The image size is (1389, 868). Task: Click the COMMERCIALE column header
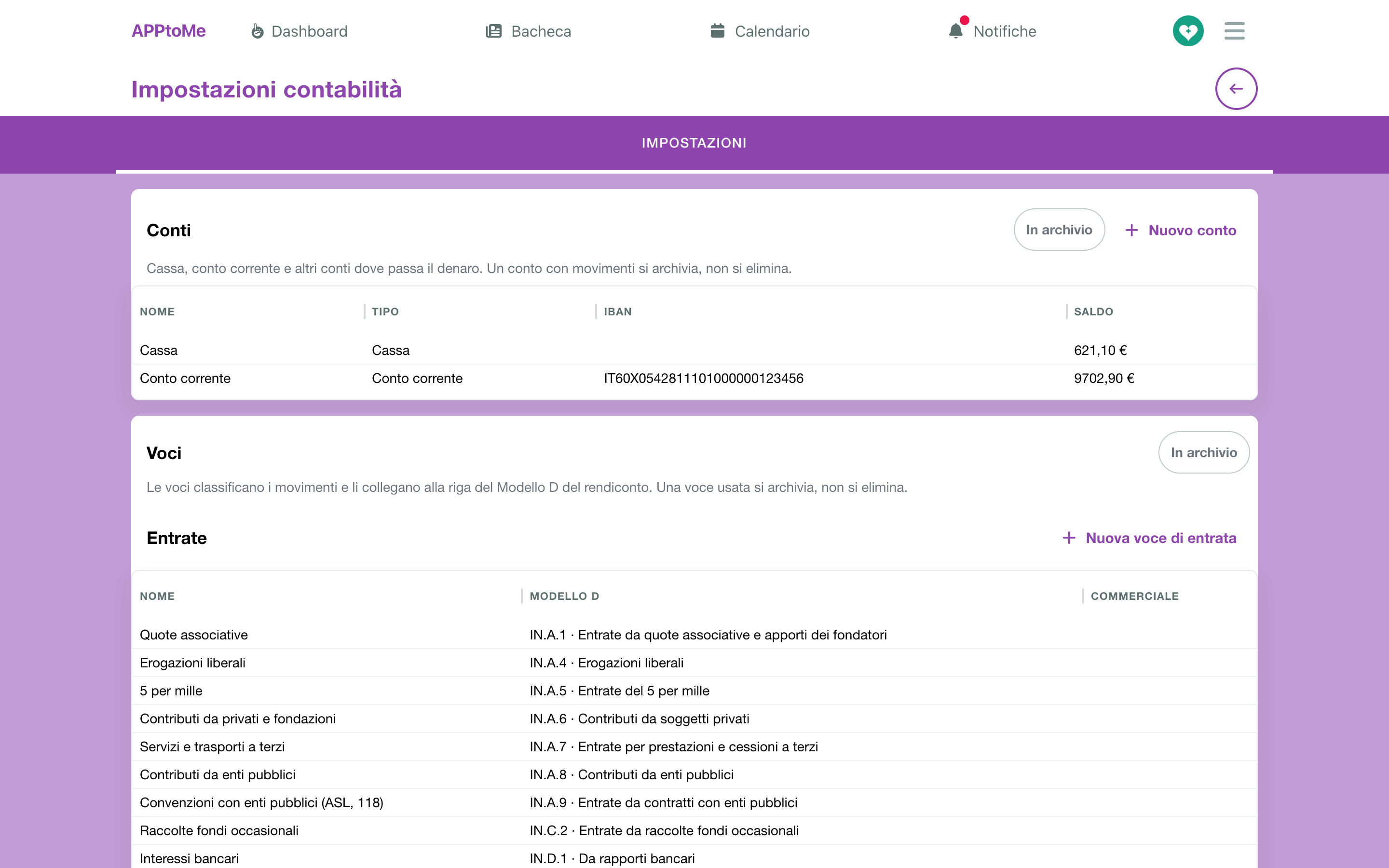pos(1135,596)
